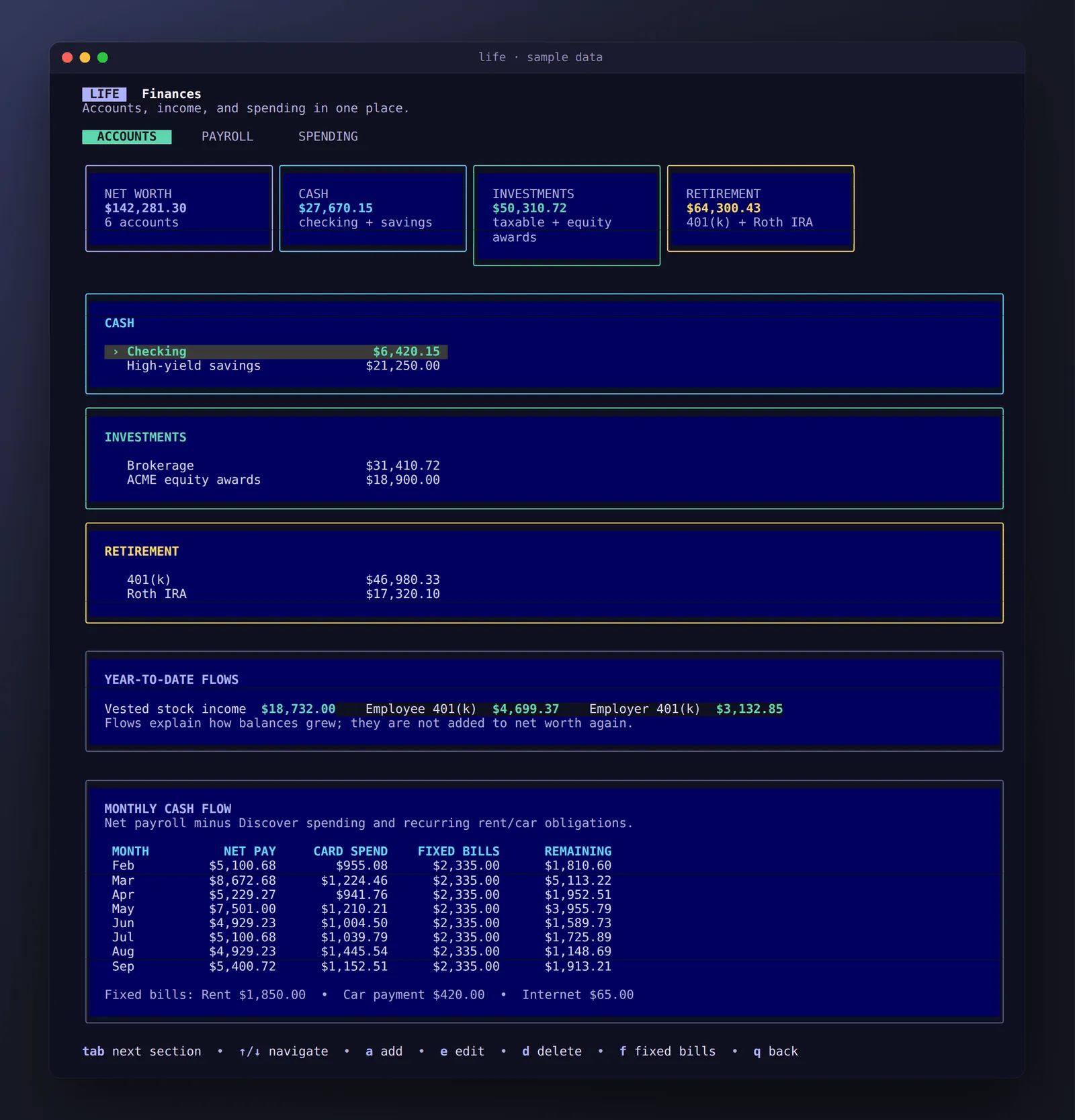Click the Rent $1,850.00 fixed bill
1075x1120 pixels.
click(253, 995)
